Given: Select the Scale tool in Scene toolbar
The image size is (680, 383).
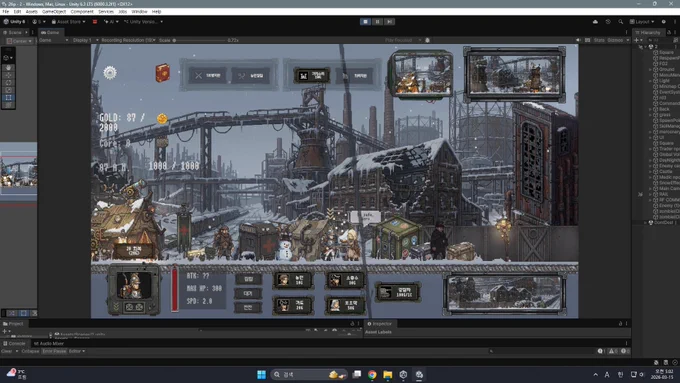Looking at the screenshot, I should pyautogui.click(x=8, y=90).
